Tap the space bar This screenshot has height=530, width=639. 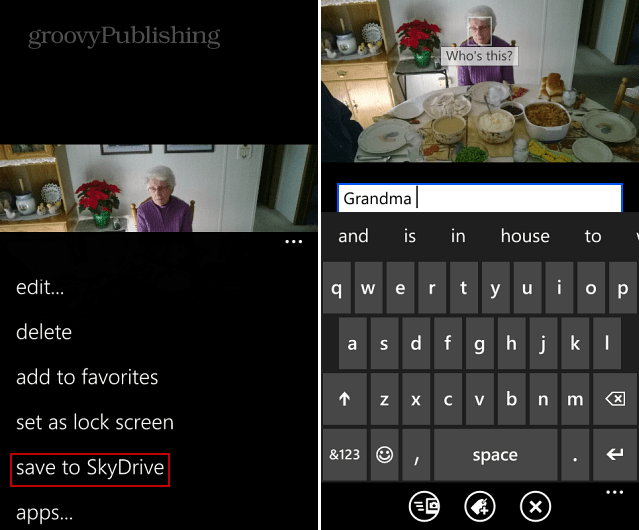tap(496, 455)
